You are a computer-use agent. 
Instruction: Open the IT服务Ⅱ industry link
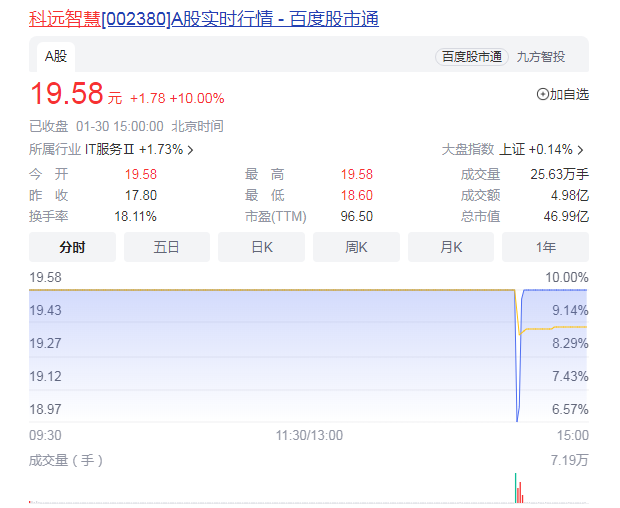[x=110, y=149]
